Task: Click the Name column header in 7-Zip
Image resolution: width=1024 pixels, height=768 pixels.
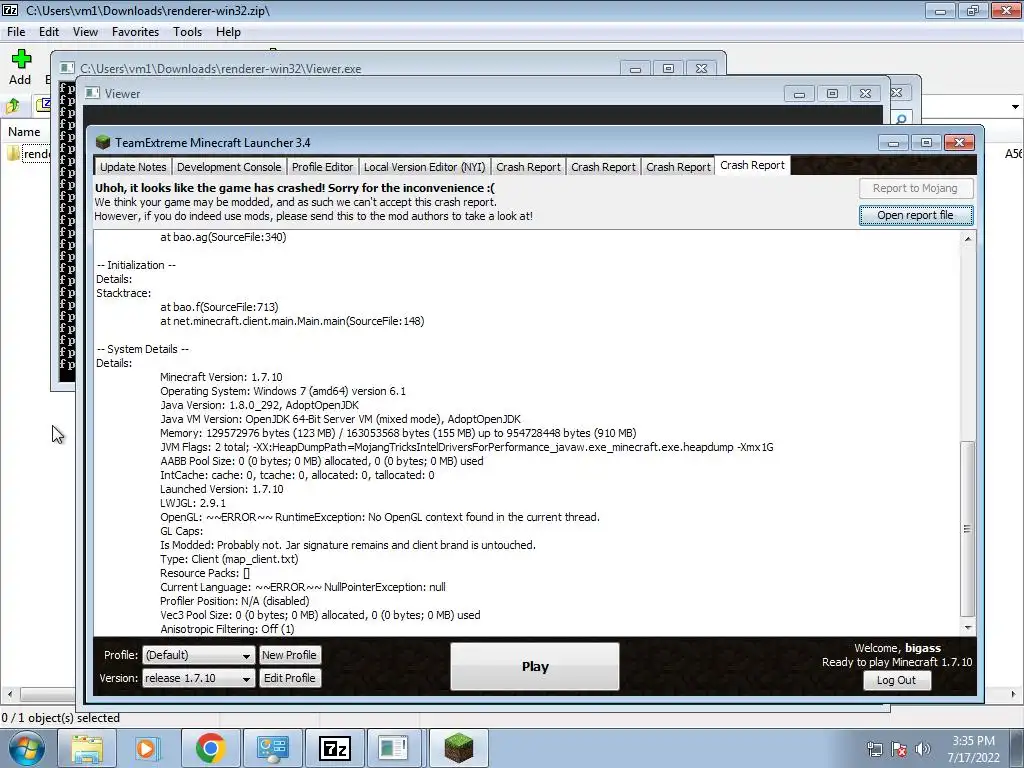Action: pos(24,132)
